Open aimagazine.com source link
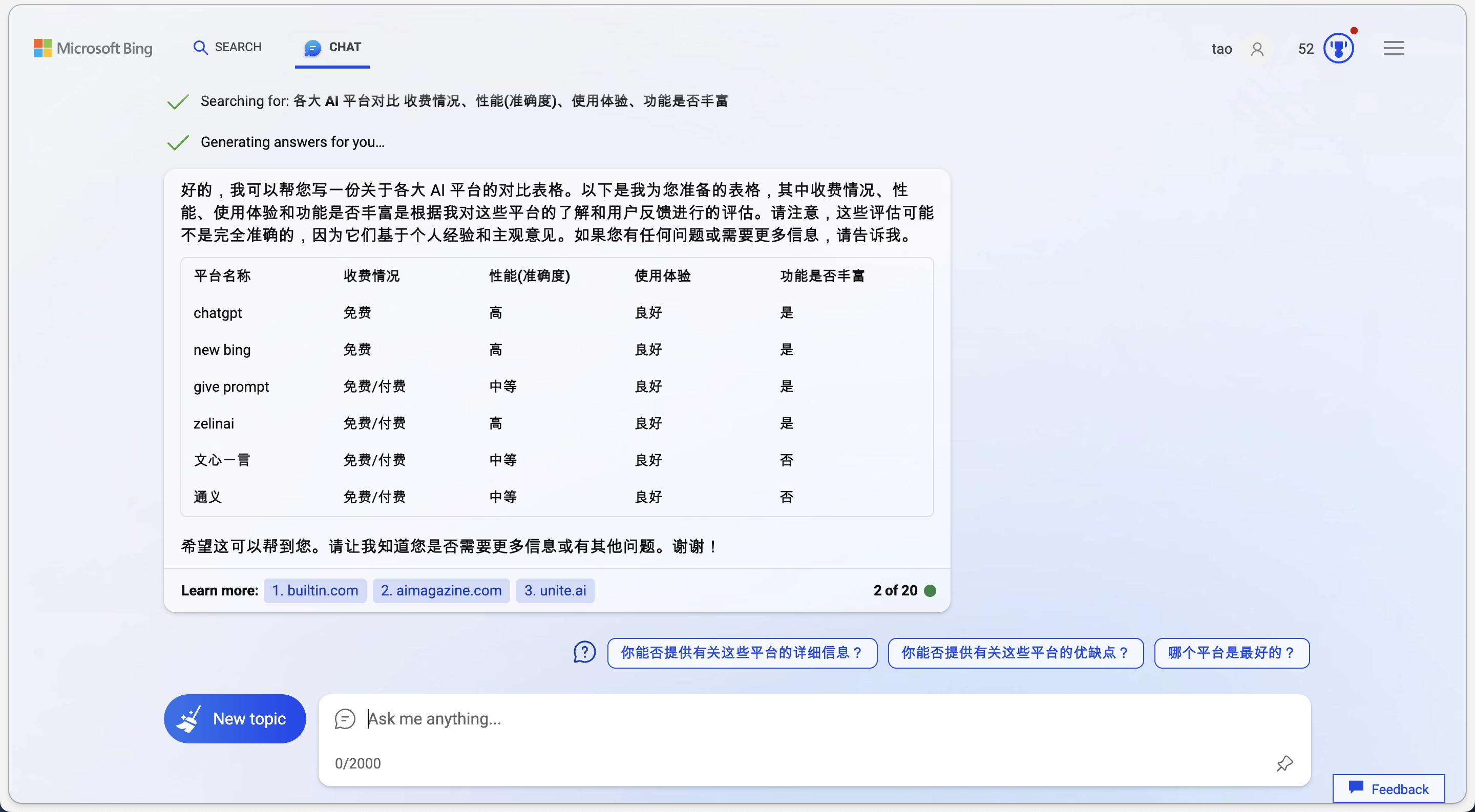Viewport: 1475px width, 812px height. point(441,590)
